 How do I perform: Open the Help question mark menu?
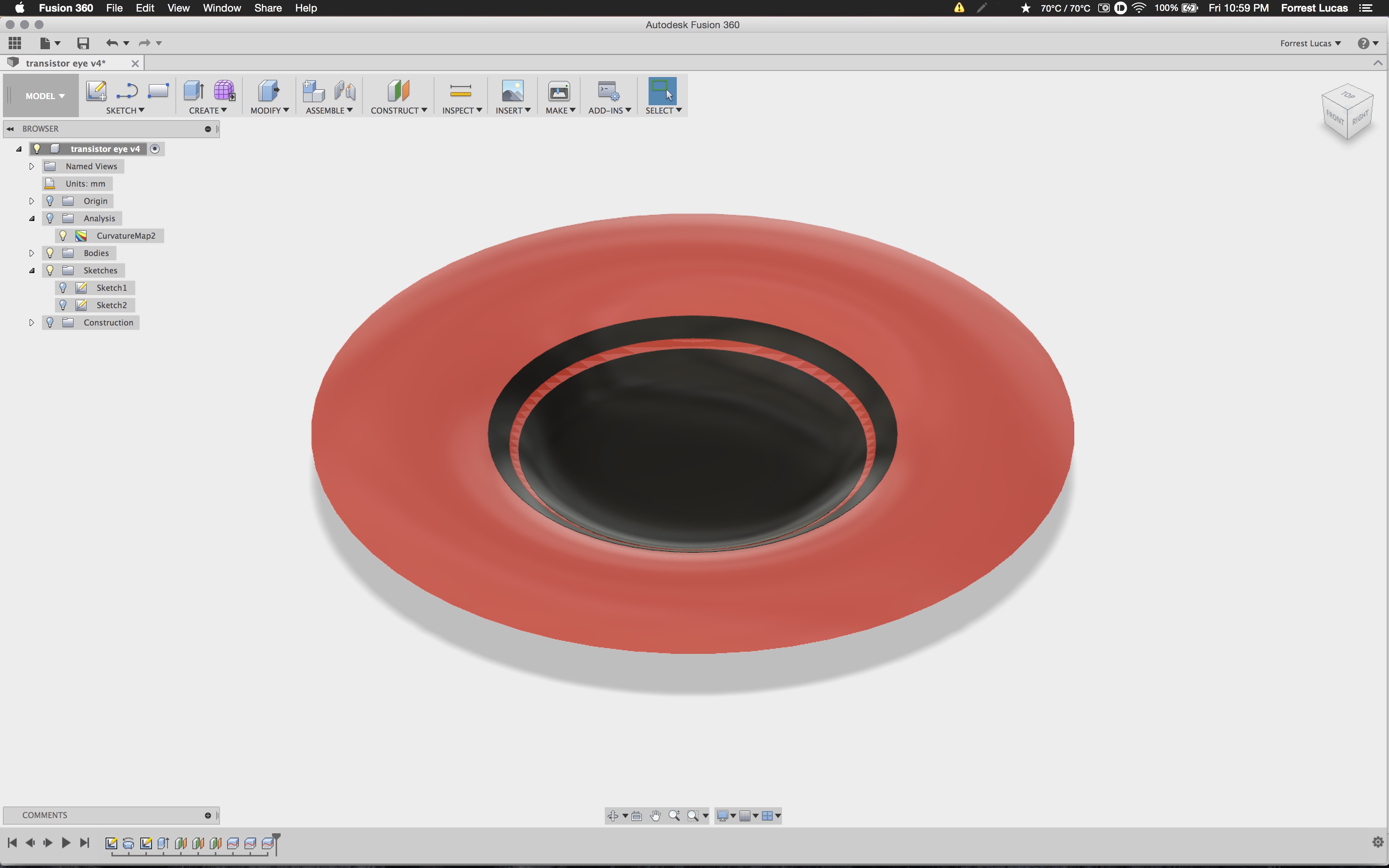pyautogui.click(x=1368, y=43)
